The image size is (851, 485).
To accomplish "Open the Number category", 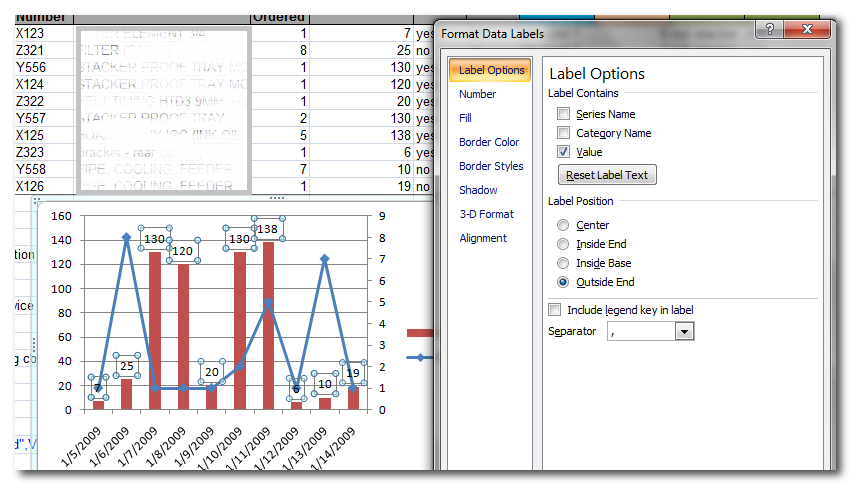I will point(477,94).
